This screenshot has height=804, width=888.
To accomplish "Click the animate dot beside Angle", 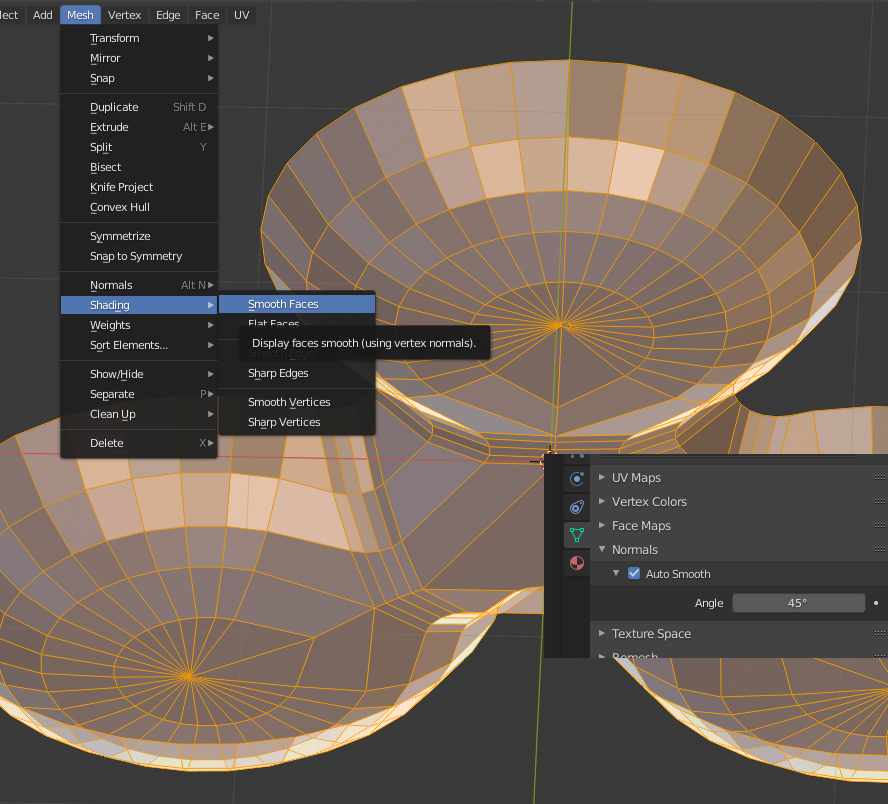I will [876, 603].
